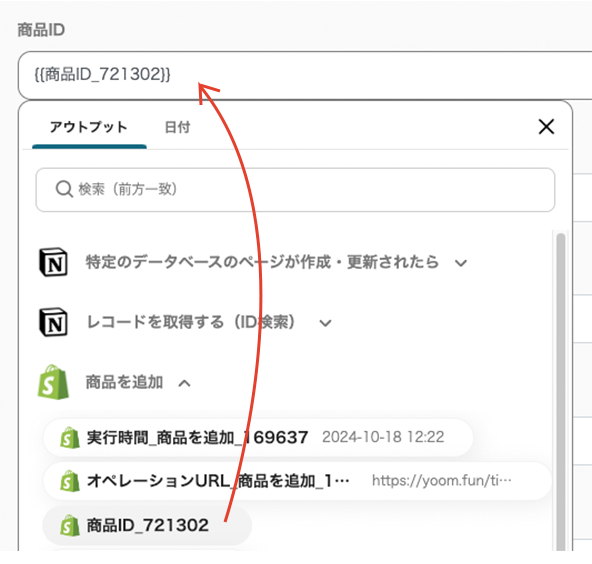Focus the 検索（前方一致） search box
The image size is (592, 564).
pos(295,190)
